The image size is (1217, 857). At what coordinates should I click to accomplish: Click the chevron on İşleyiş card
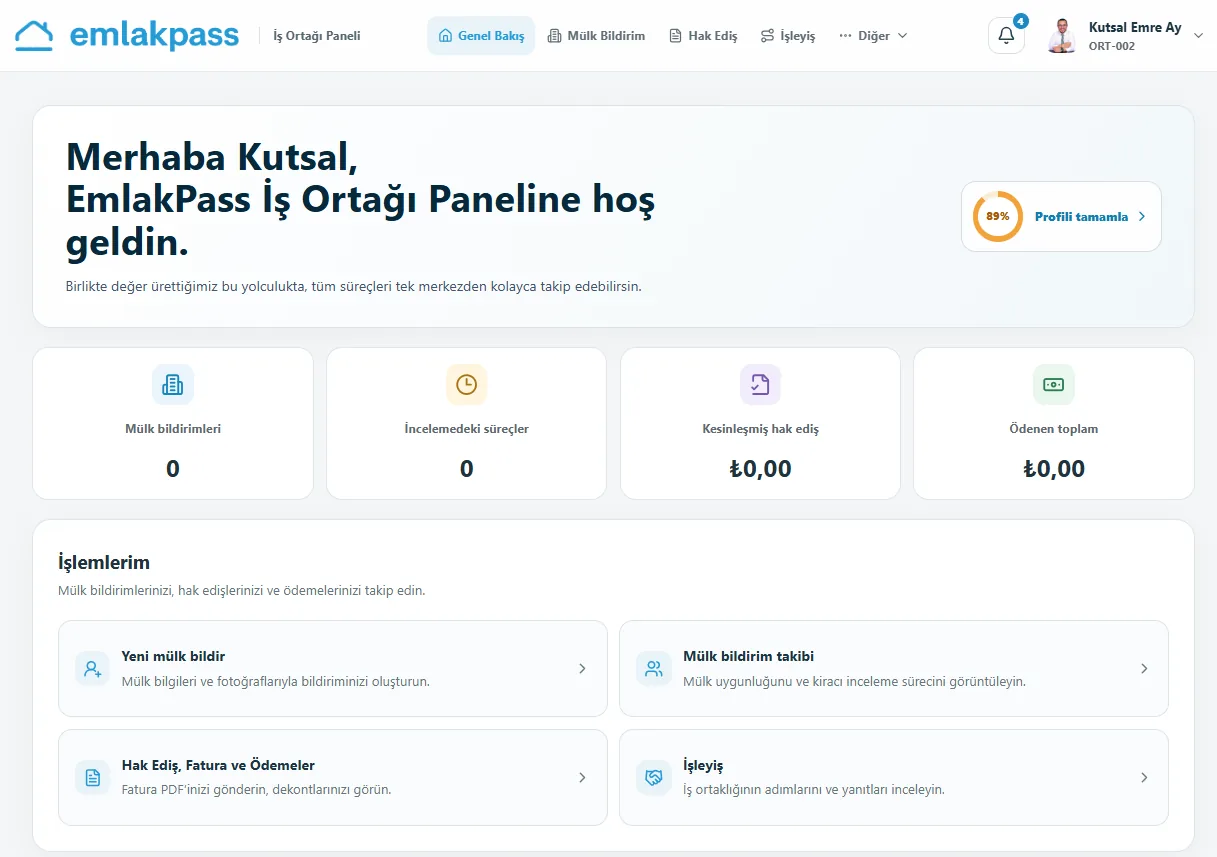[1144, 778]
